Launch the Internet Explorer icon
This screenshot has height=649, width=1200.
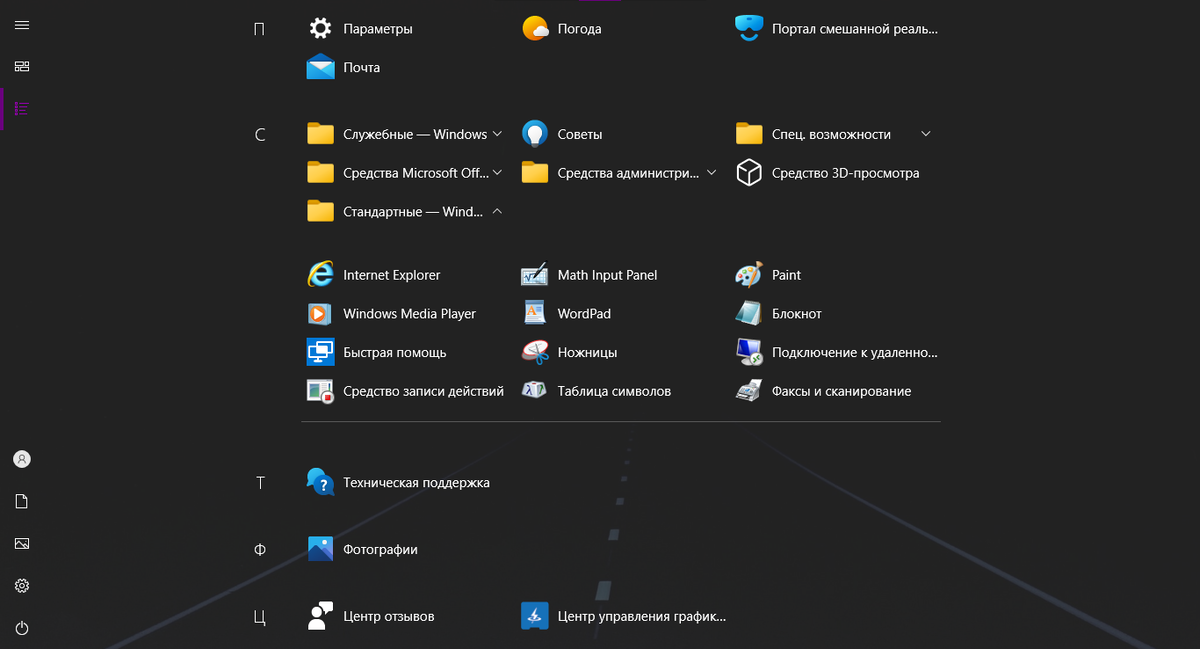point(320,274)
